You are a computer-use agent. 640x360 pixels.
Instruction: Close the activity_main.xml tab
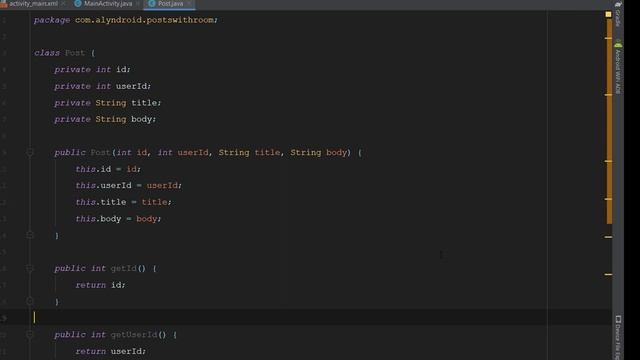click(63, 4)
